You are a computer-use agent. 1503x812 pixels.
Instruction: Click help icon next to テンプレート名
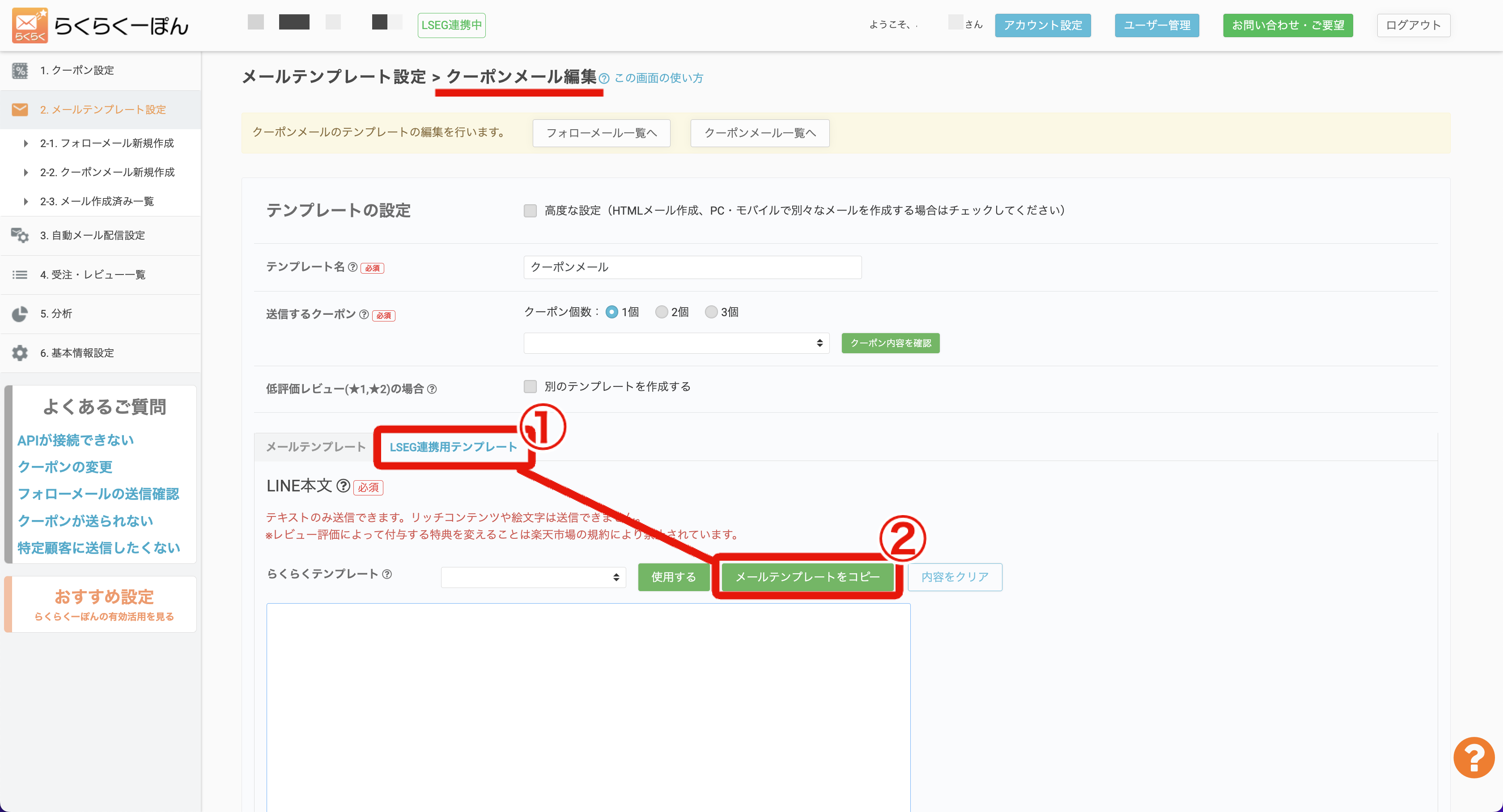(352, 266)
